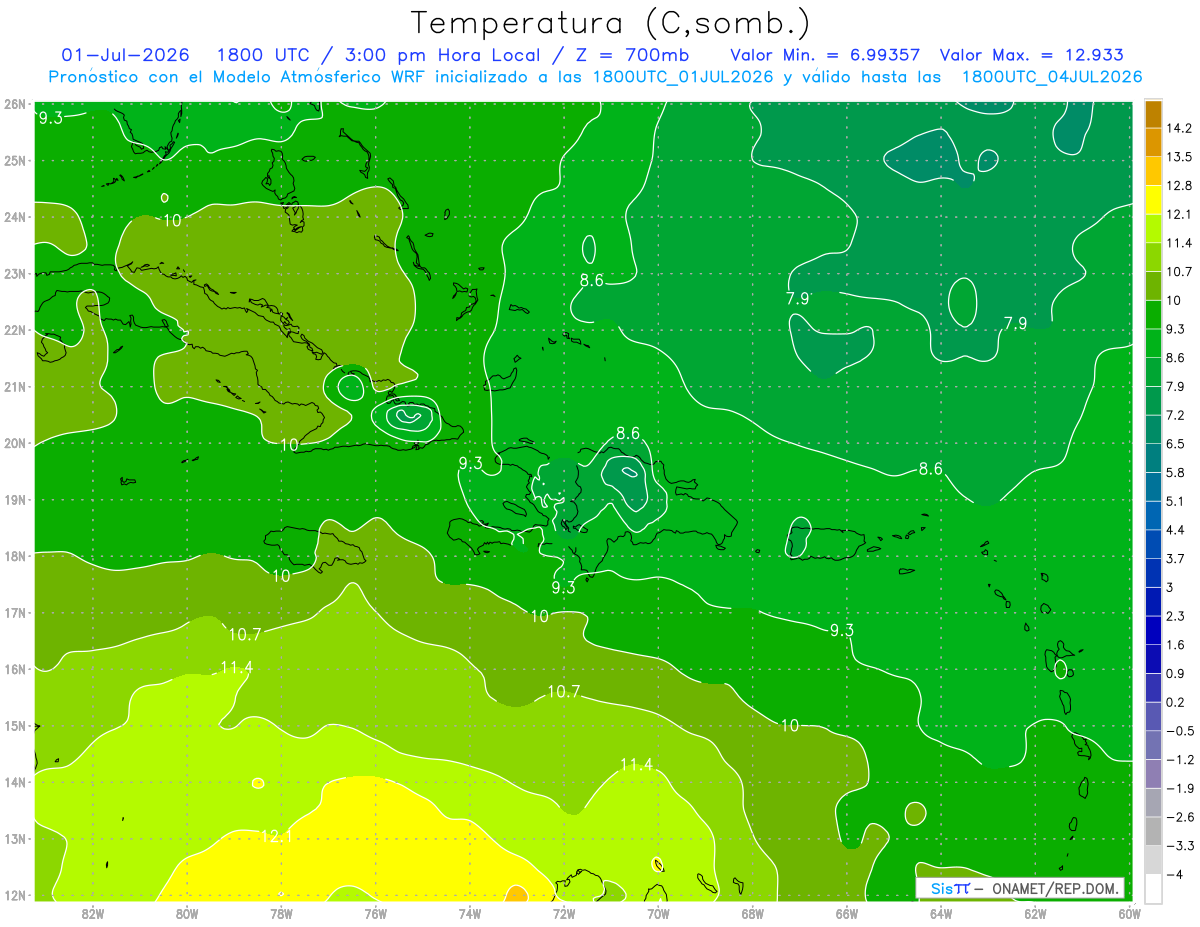The image size is (1200, 927).
Task: Click the "74W" longitude axis label
Action: [469, 913]
